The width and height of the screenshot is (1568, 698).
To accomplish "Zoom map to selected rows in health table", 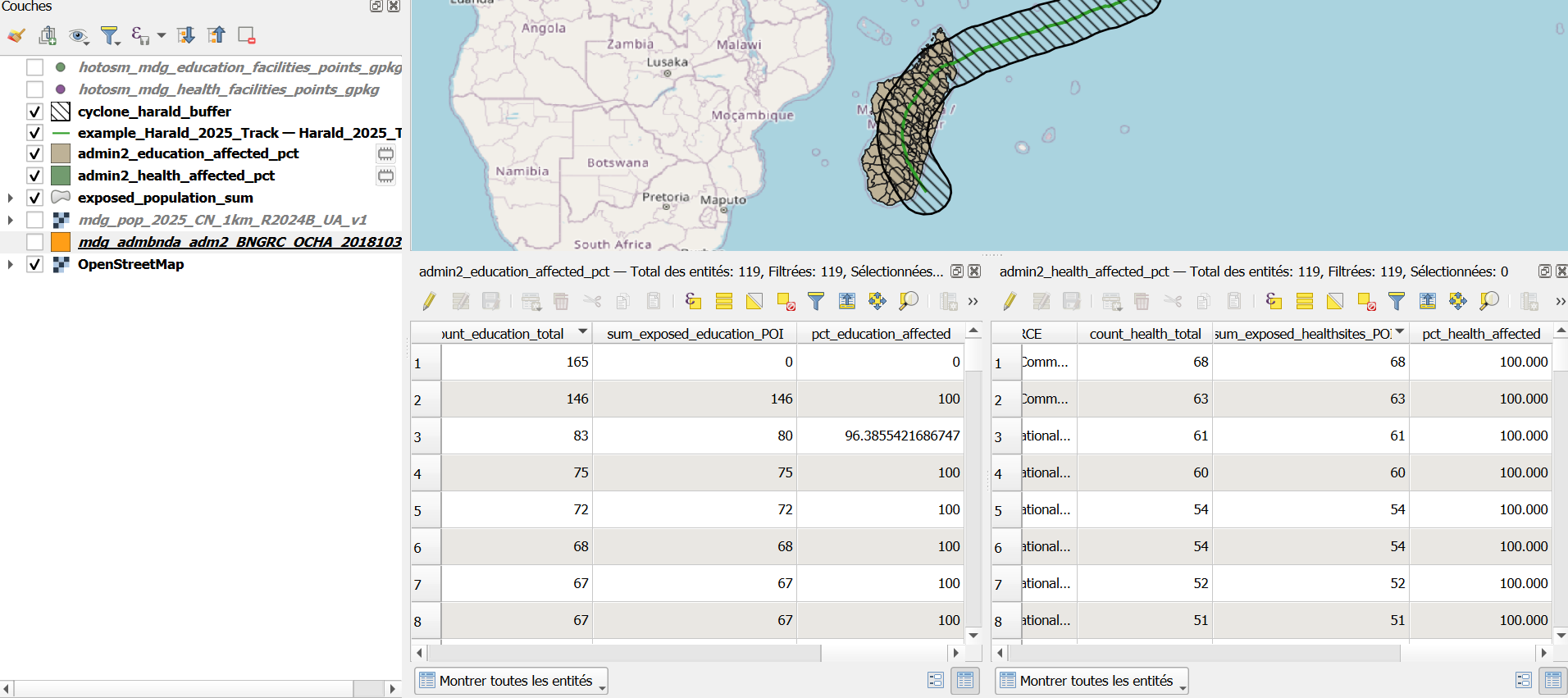I will coord(1488,301).
